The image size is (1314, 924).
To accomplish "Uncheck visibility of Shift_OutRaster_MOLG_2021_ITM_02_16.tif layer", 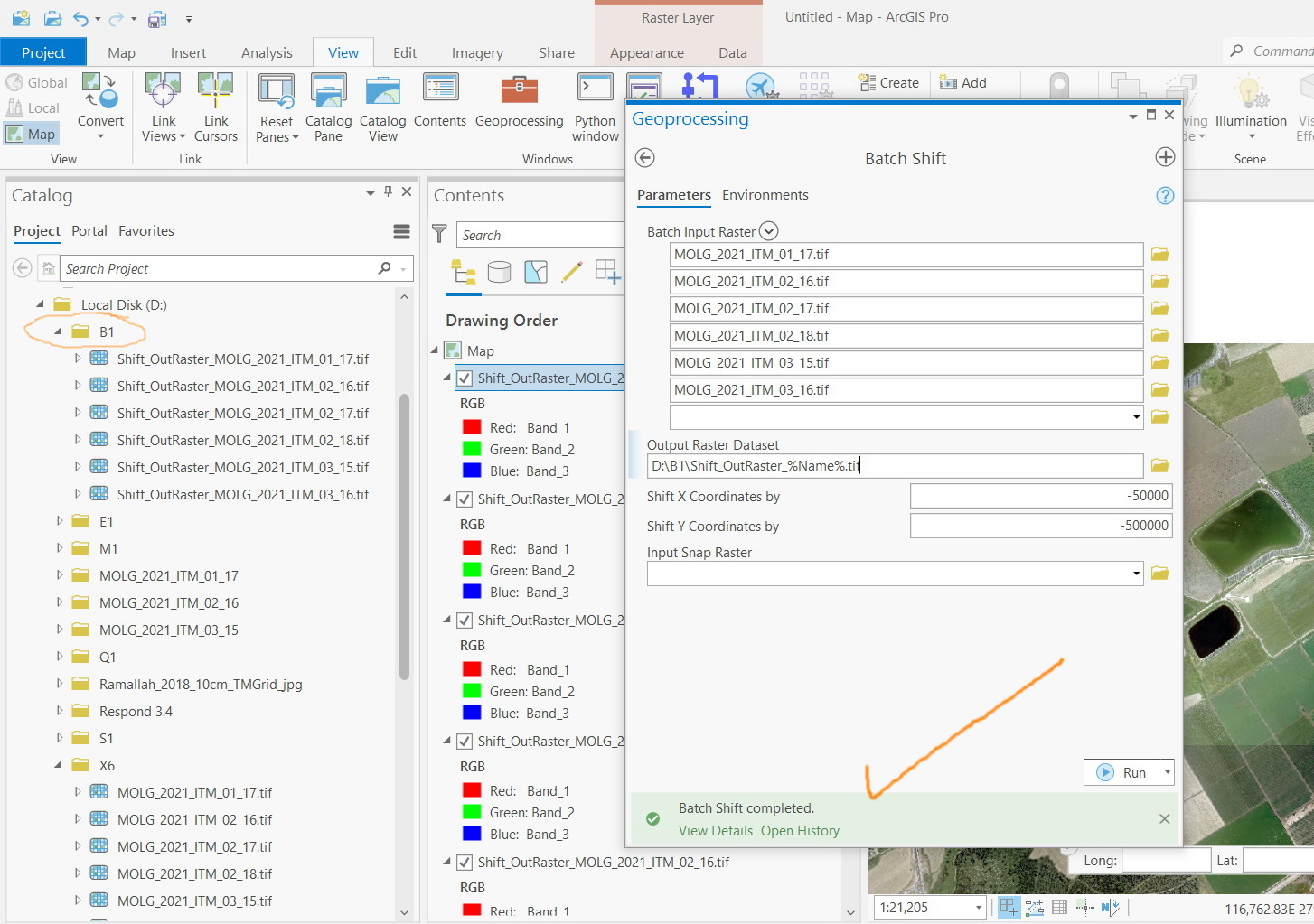I will (x=465, y=862).
